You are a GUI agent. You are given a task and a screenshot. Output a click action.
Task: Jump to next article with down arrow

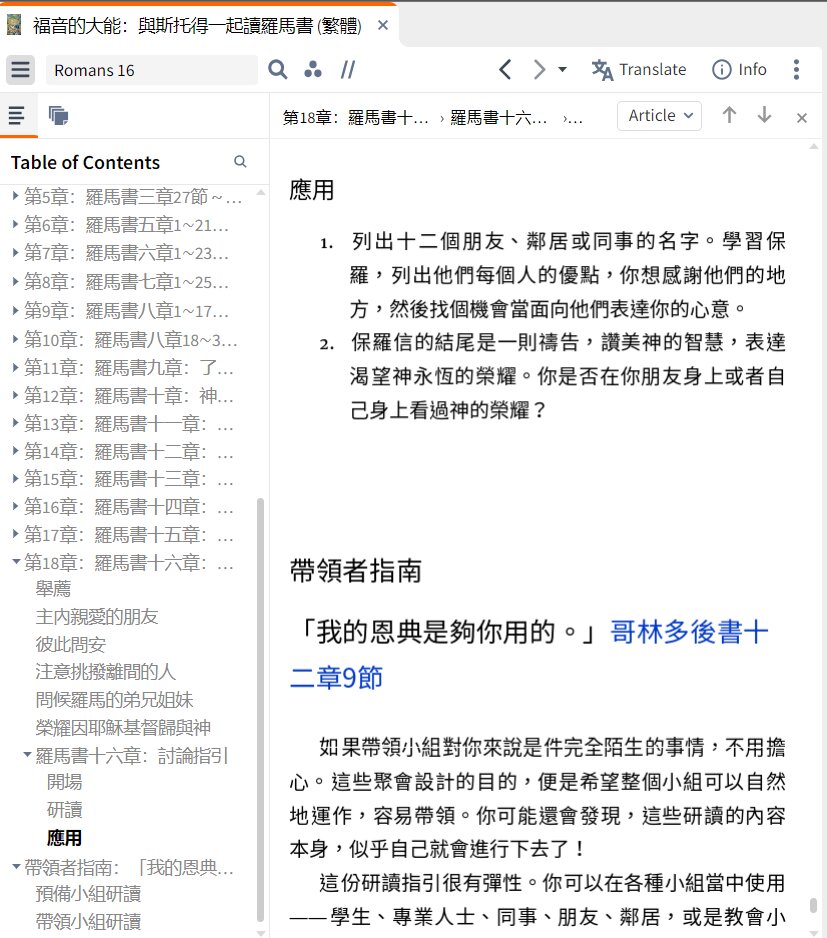click(x=764, y=115)
